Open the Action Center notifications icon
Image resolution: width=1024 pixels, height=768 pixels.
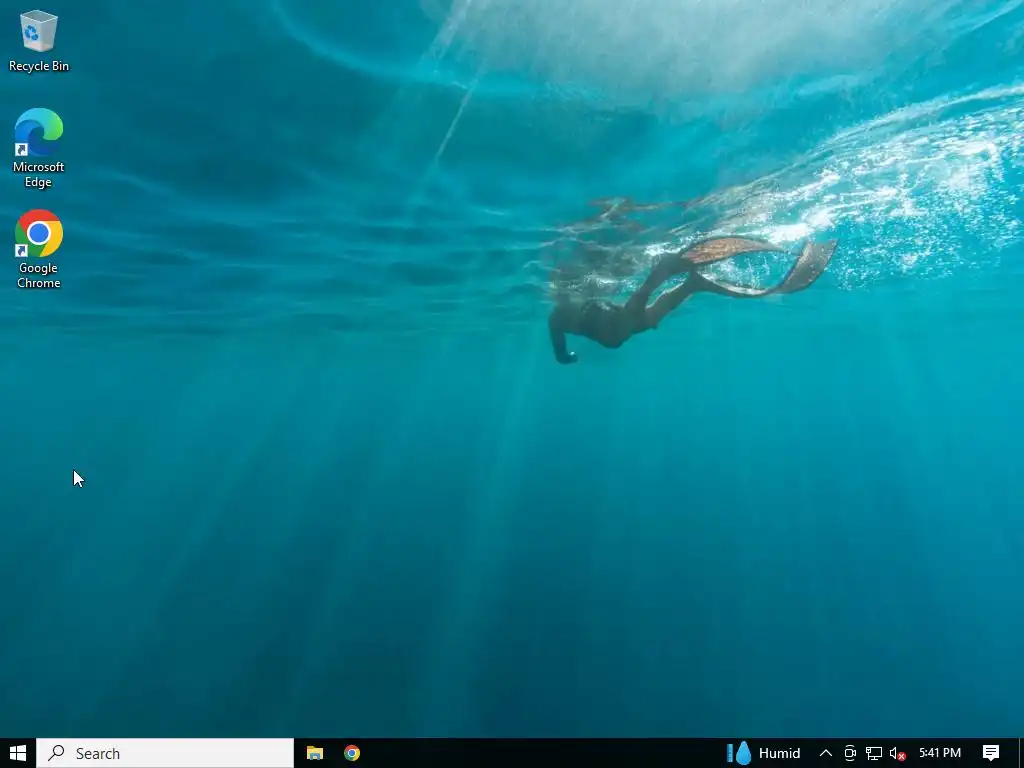[x=991, y=753]
